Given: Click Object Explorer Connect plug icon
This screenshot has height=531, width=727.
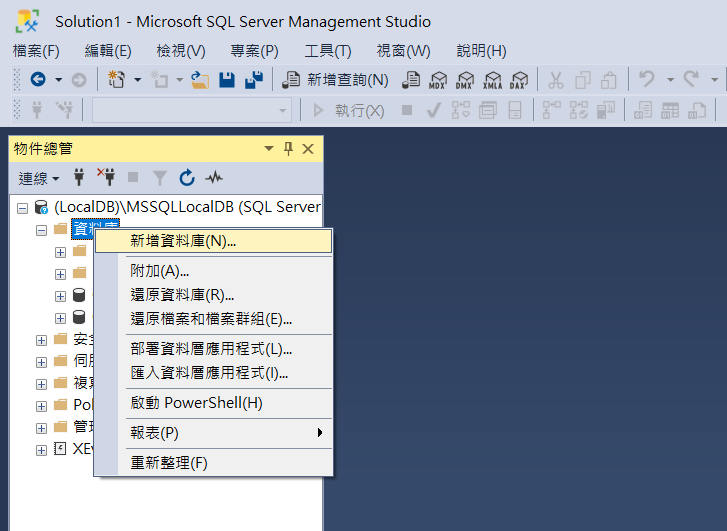Looking at the screenshot, I should pyautogui.click(x=79, y=178).
